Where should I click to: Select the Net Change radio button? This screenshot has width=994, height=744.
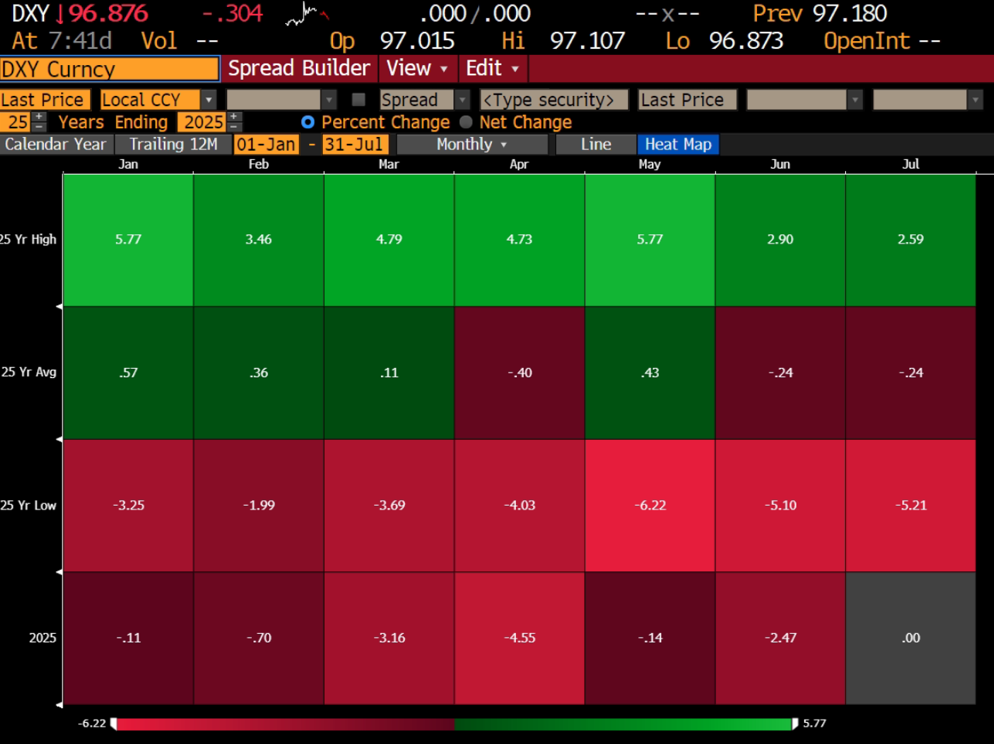coord(466,122)
